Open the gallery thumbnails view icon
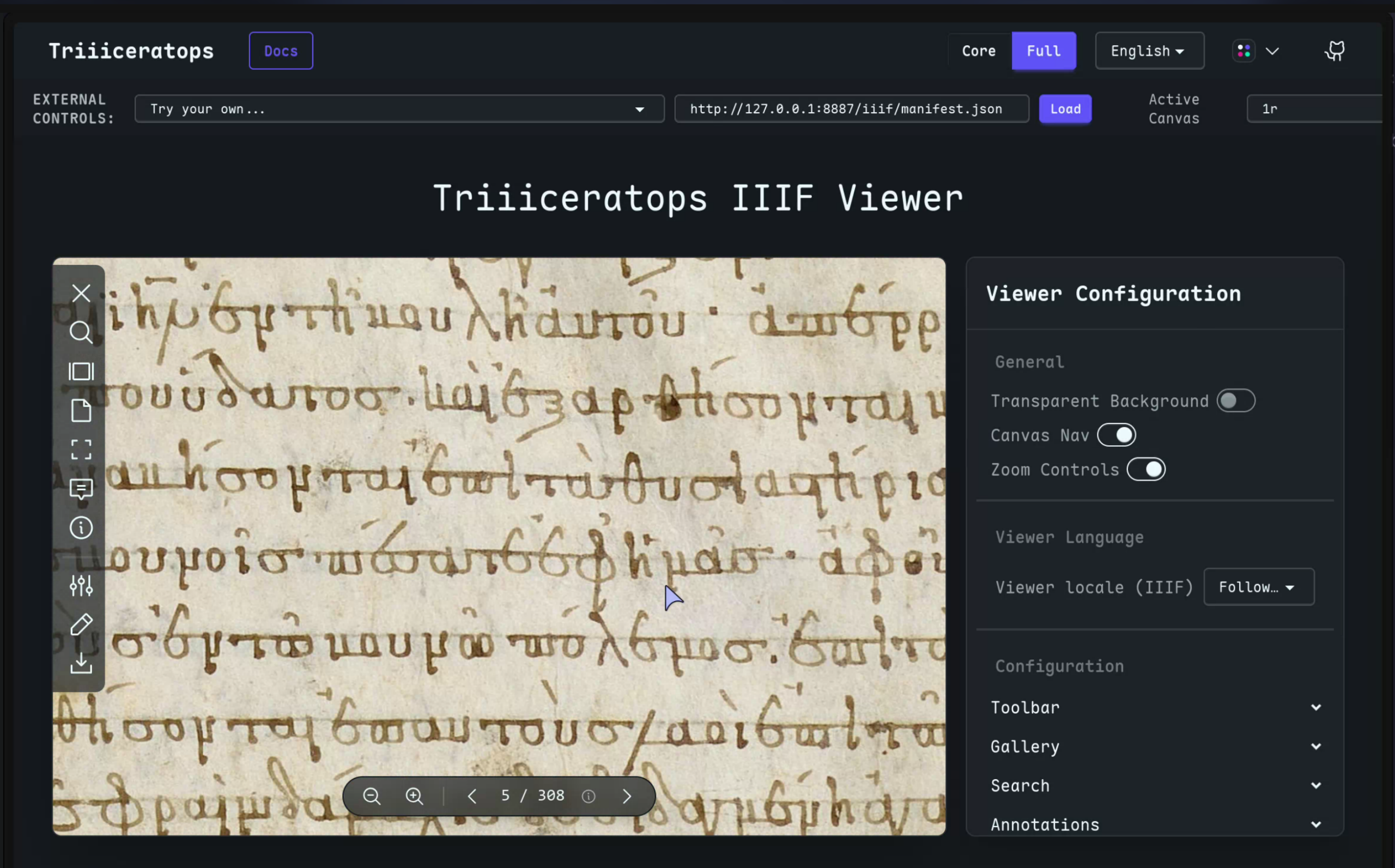Viewport: 1395px width, 868px height. click(x=81, y=372)
